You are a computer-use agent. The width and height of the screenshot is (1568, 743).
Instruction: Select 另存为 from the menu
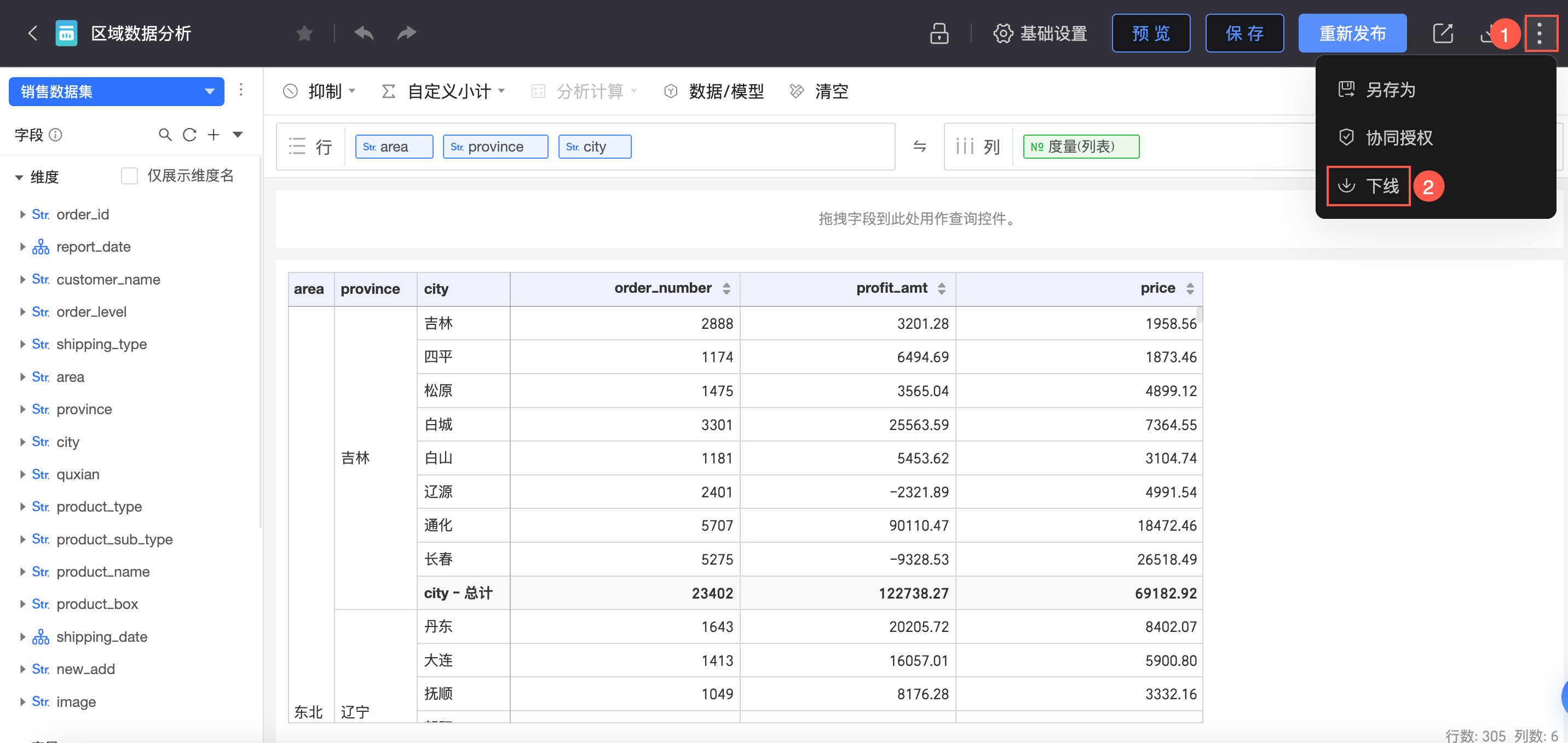(x=1390, y=90)
